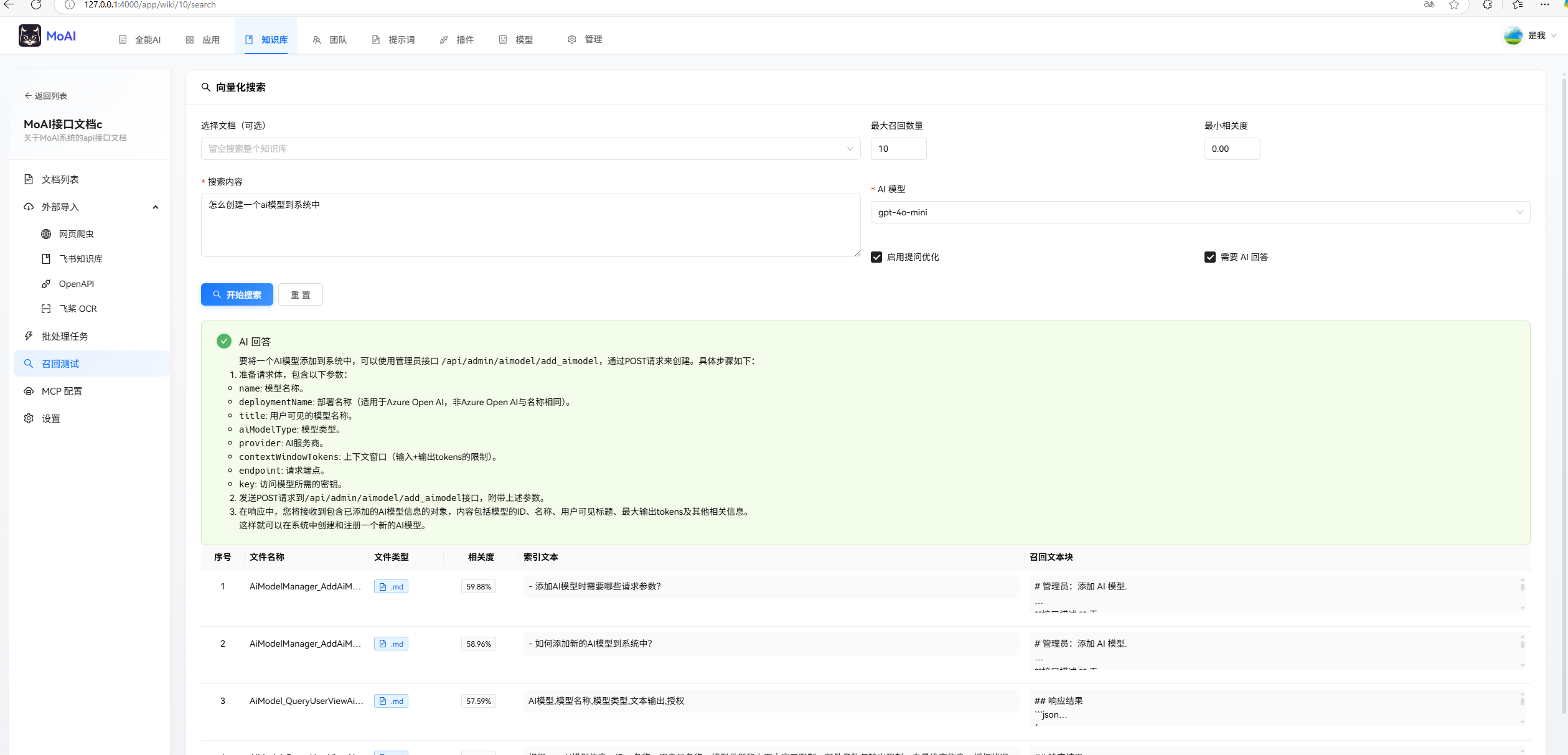Screen dimensions: 1568x755
Task: Uncheck 启用提问优化 checkbox
Action: [876, 257]
